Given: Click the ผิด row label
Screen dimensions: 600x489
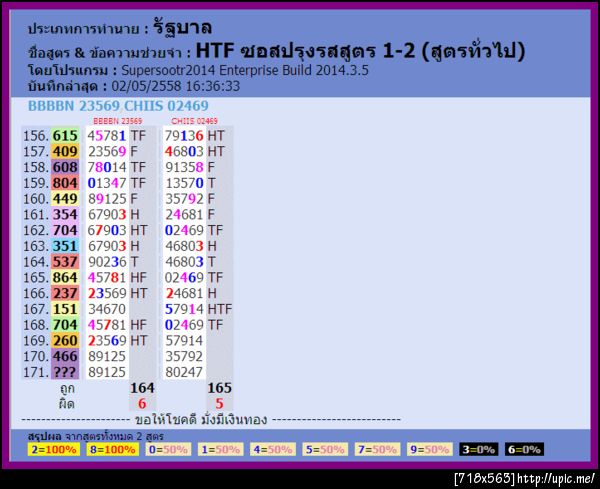Looking at the screenshot, I should [67, 404].
